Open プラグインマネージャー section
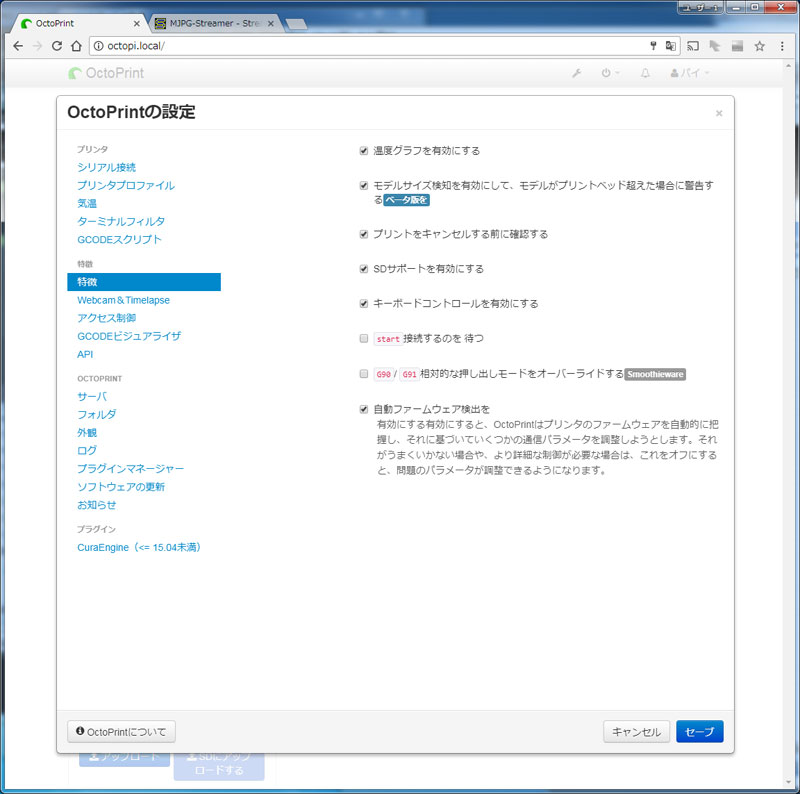The width and height of the screenshot is (800, 794). pos(131,469)
